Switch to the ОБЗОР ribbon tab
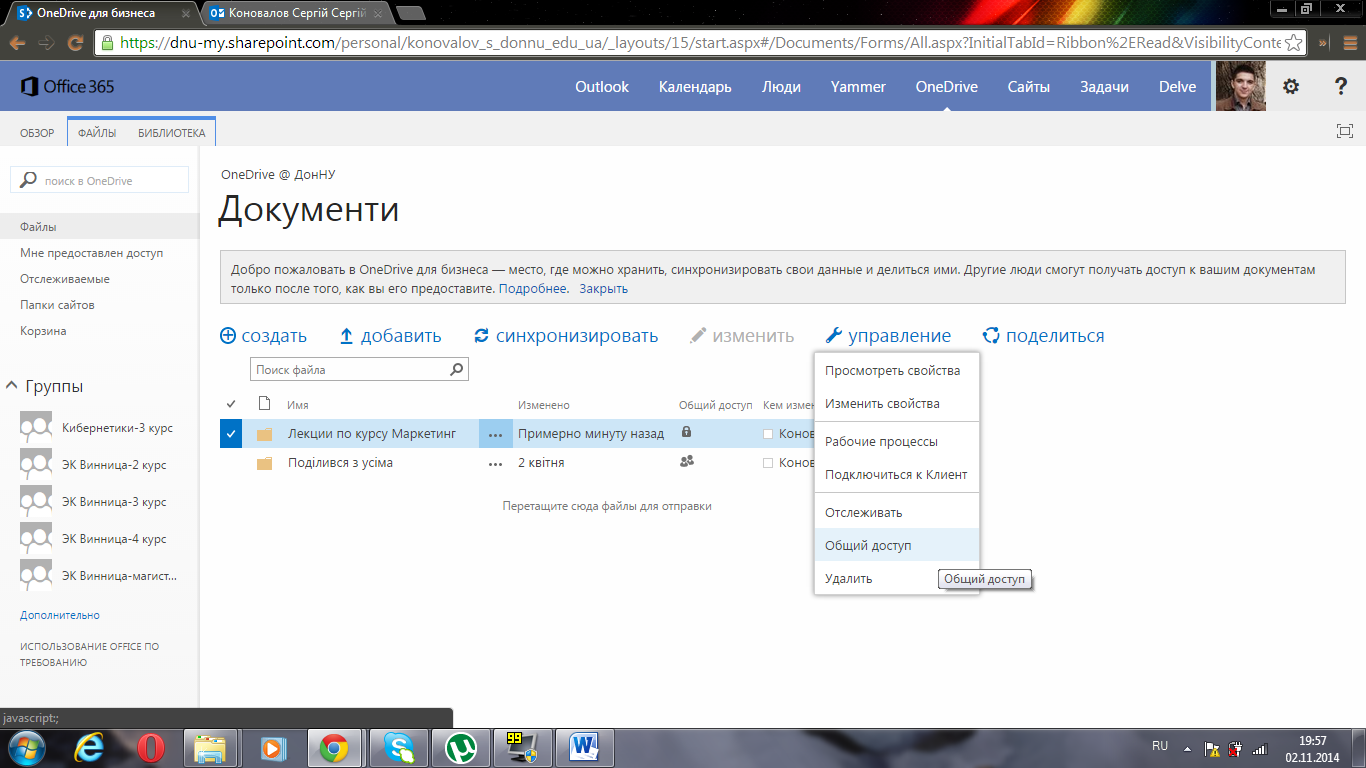The height and width of the screenshot is (768, 1366). coord(37,133)
